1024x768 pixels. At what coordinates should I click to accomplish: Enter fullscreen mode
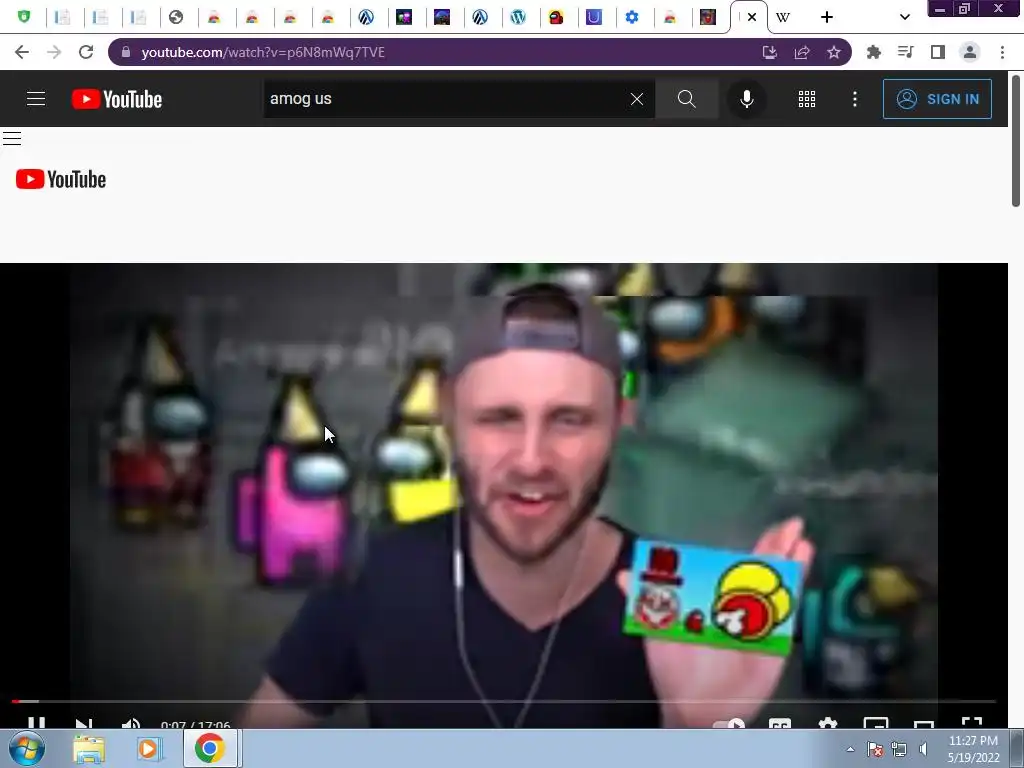972,722
